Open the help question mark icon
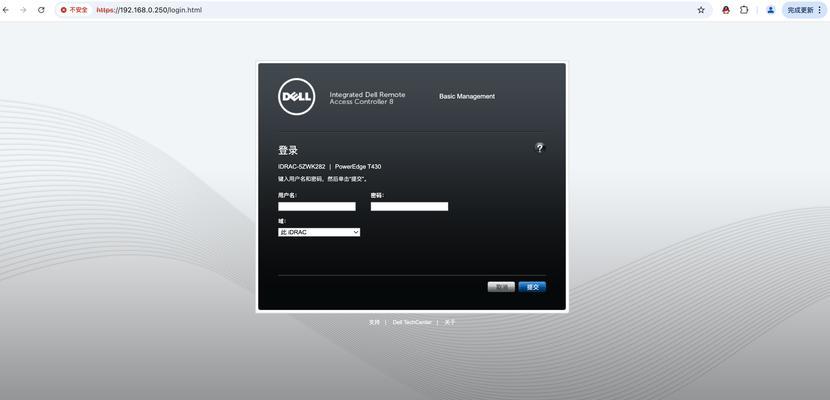Screen dimensions: 830x400 [539, 148]
